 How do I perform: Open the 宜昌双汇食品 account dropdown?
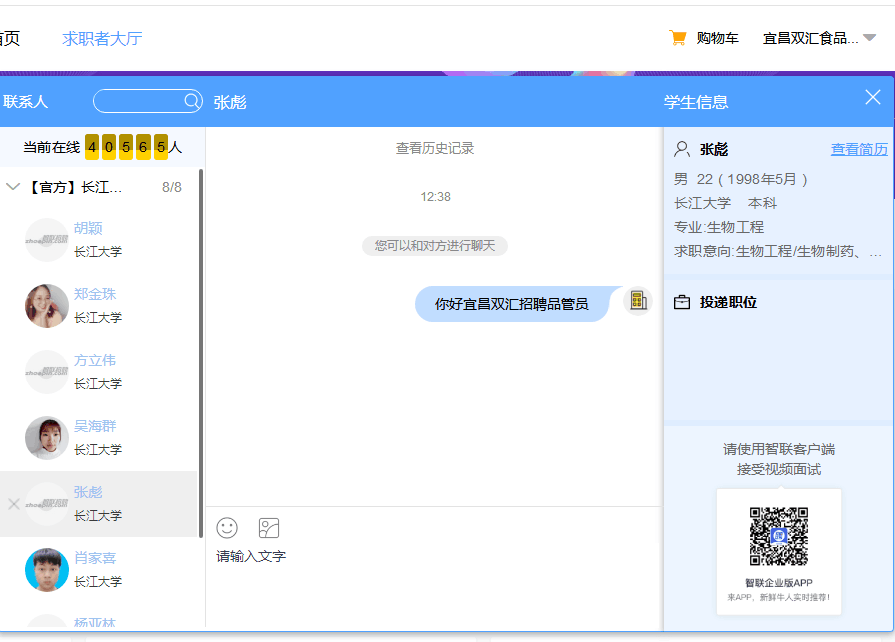[869, 38]
